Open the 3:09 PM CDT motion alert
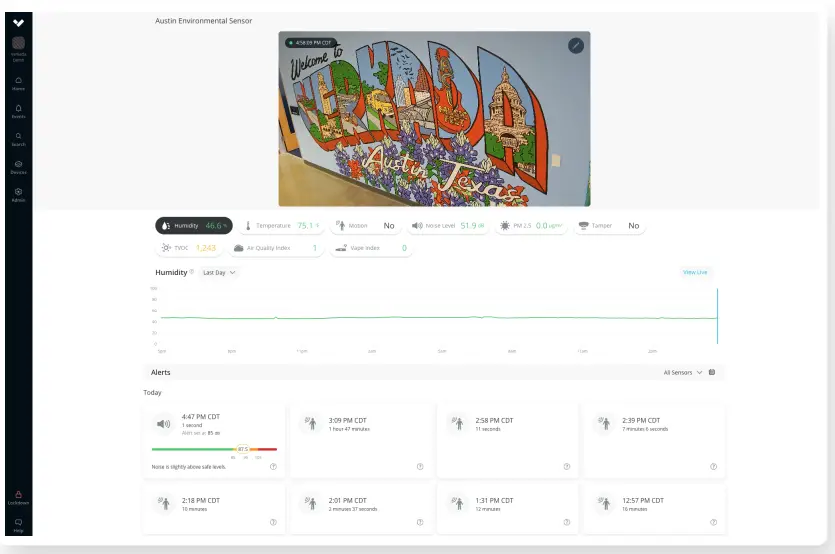The image size is (835, 554). pyautogui.click(x=361, y=441)
